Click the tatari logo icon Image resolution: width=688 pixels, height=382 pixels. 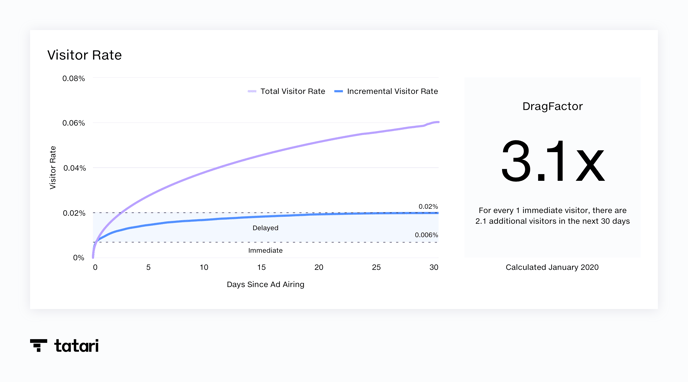click(39, 345)
